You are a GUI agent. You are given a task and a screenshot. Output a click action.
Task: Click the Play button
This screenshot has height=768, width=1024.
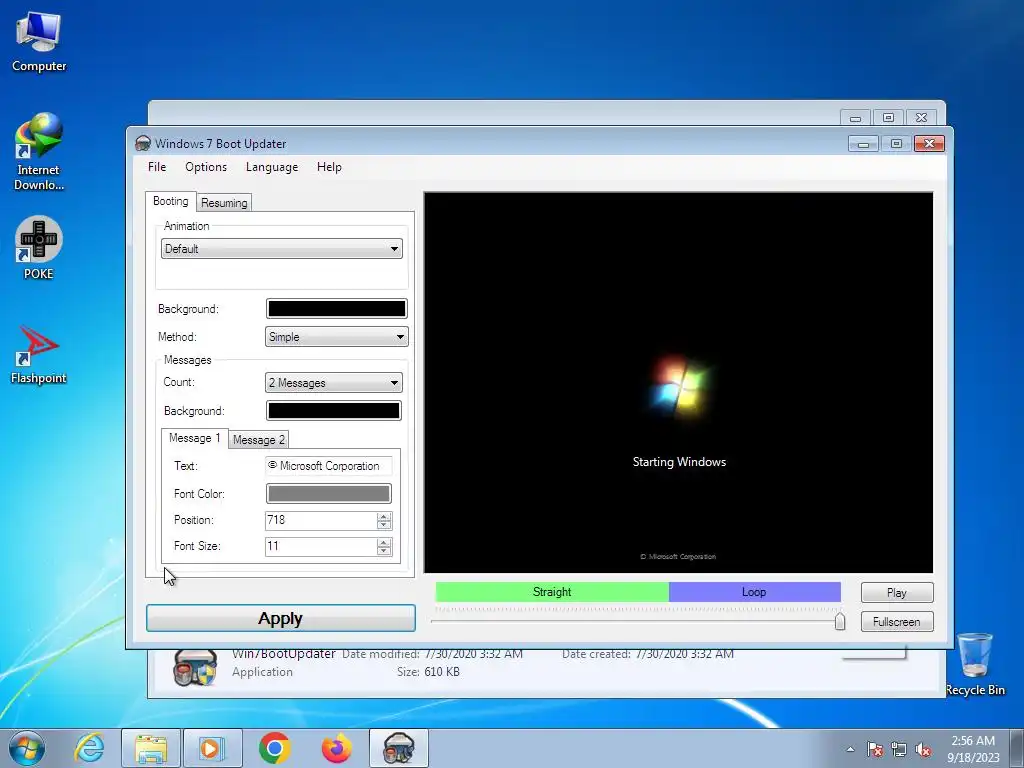pyautogui.click(x=897, y=593)
